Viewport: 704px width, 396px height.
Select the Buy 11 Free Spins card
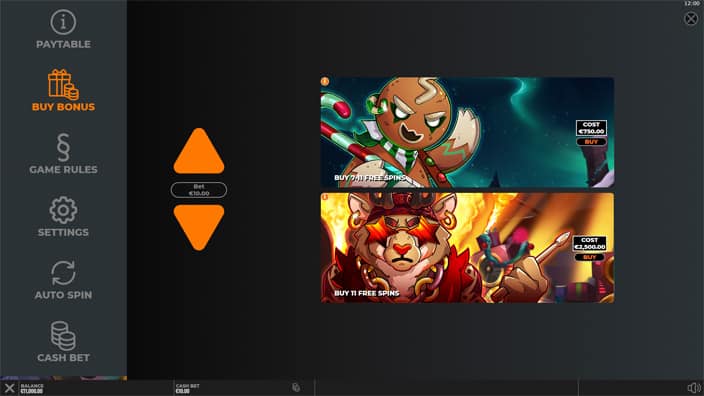pyautogui.click(x=467, y=248)
